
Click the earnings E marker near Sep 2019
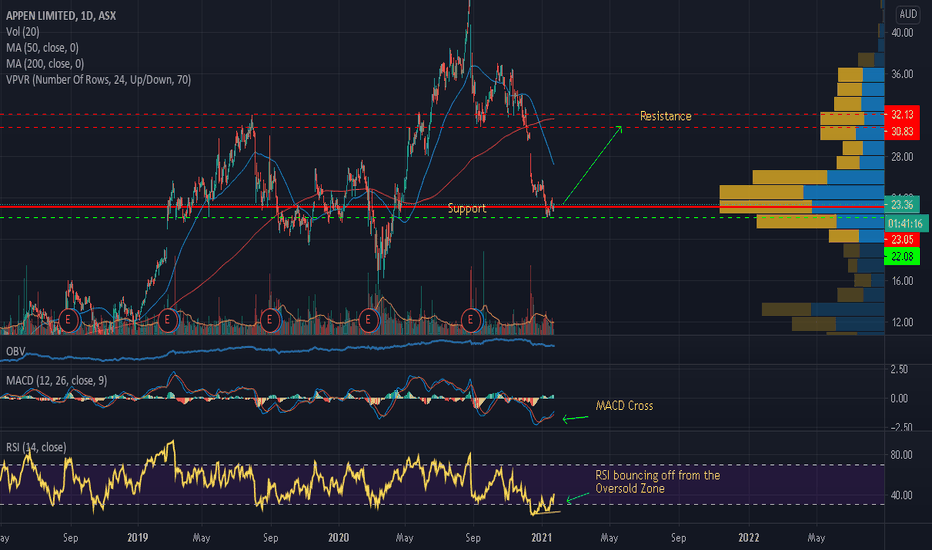270,320
